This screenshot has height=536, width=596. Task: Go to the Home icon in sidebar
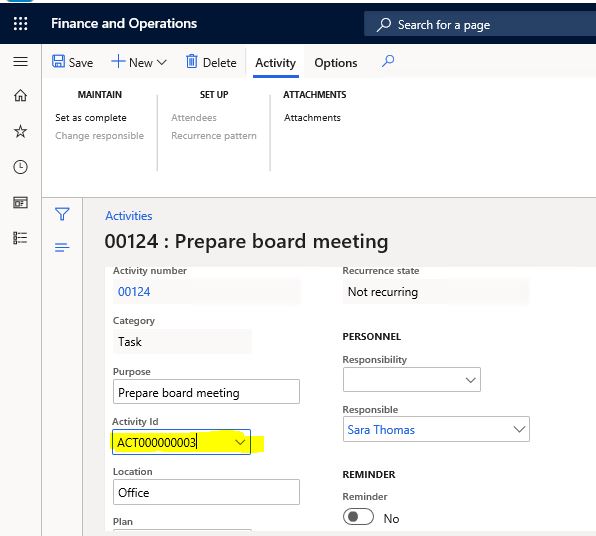point(21,95)
